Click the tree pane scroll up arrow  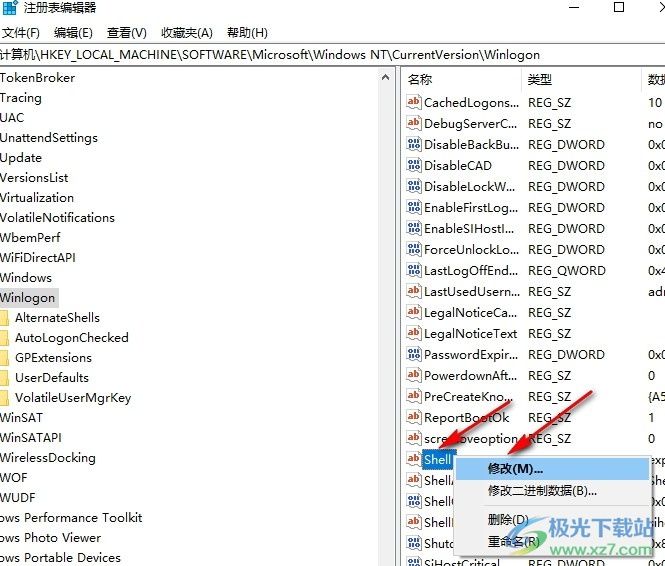point(386,77)
